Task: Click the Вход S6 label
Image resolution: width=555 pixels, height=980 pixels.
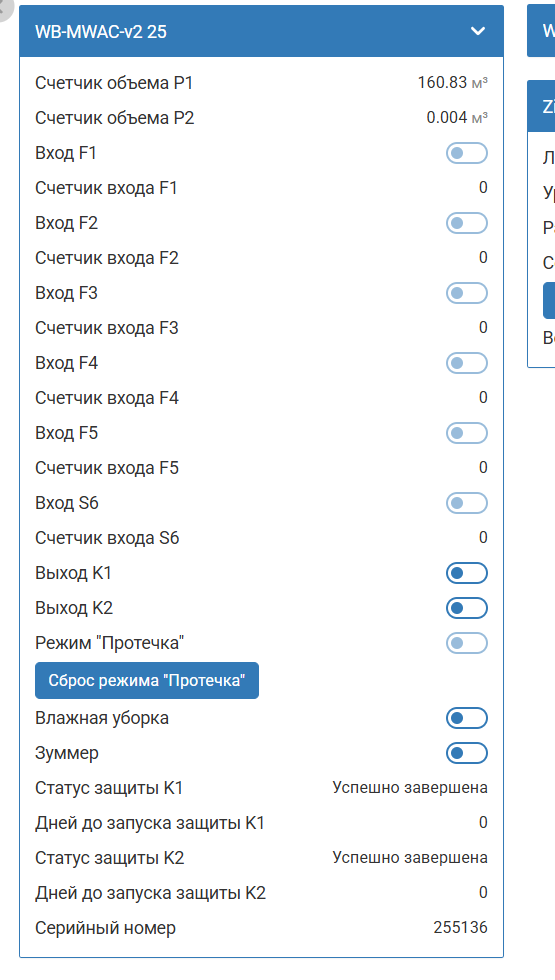Action: [67, 503]
